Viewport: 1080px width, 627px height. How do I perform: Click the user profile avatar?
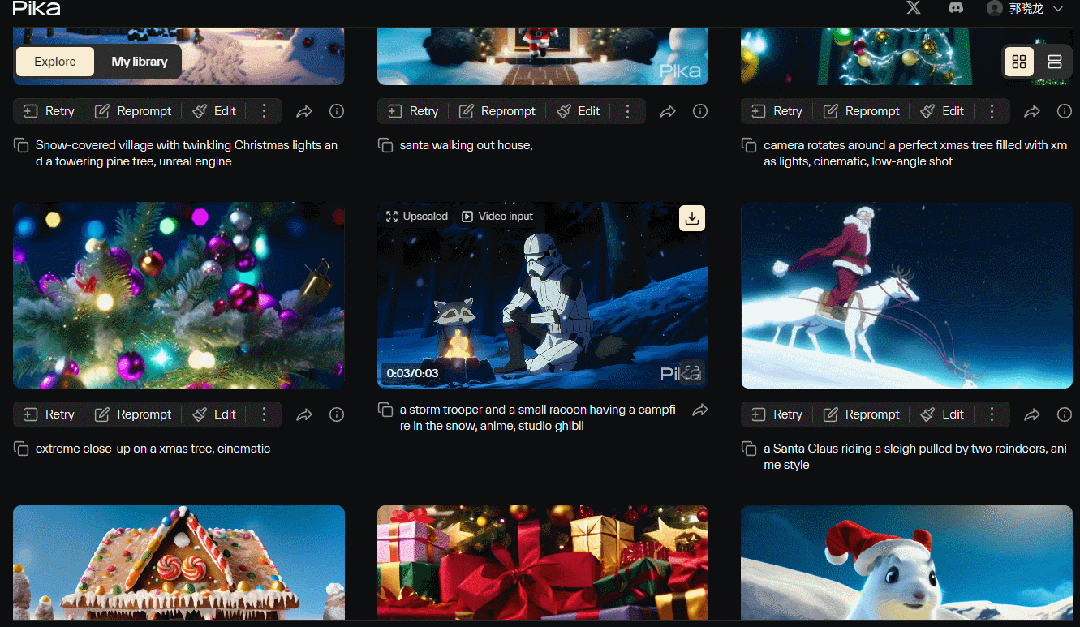pyautogui.click(x=995, y=8)
